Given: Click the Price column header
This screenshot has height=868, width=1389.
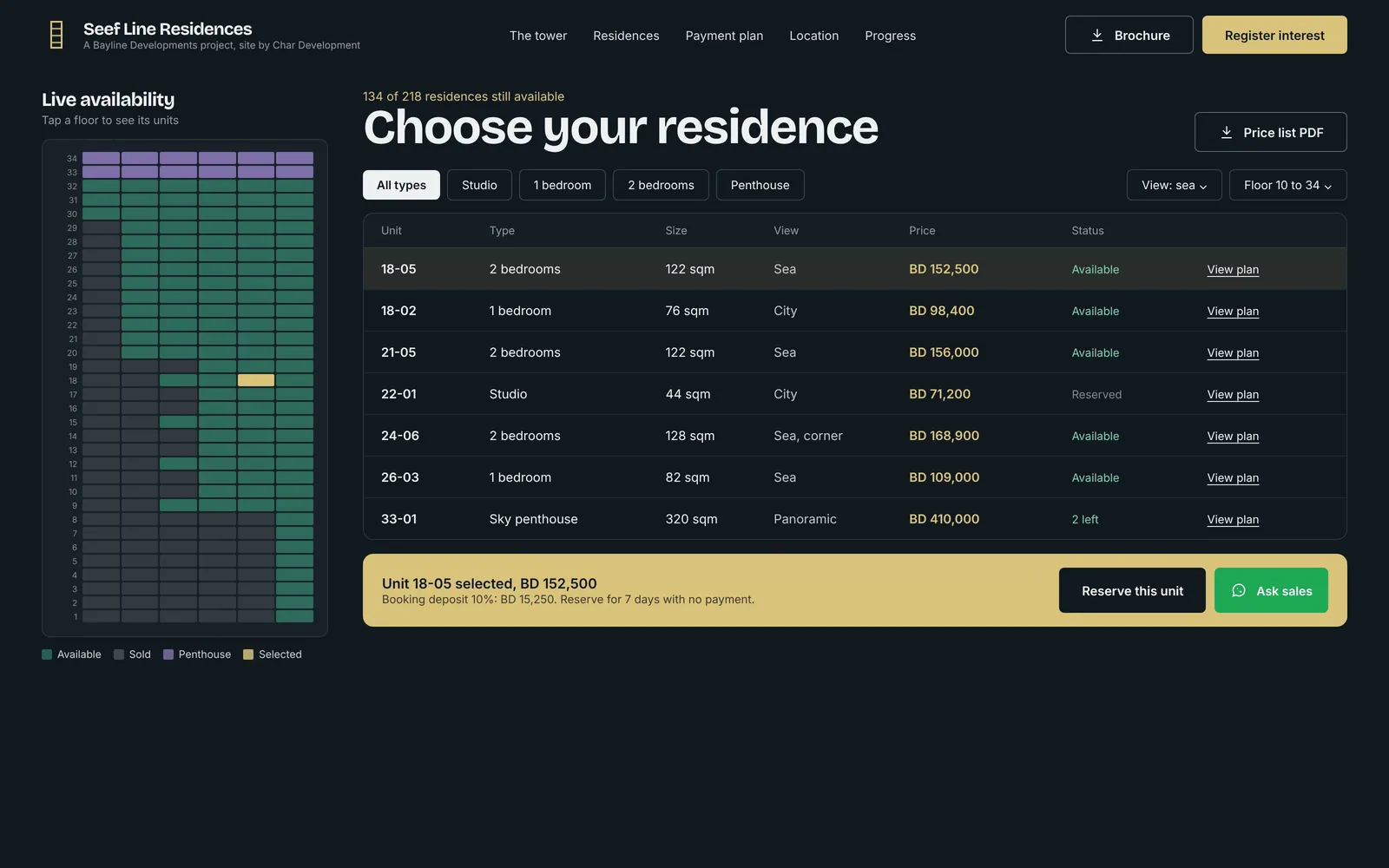Looking at the screenshot, I should pos(922,231).
